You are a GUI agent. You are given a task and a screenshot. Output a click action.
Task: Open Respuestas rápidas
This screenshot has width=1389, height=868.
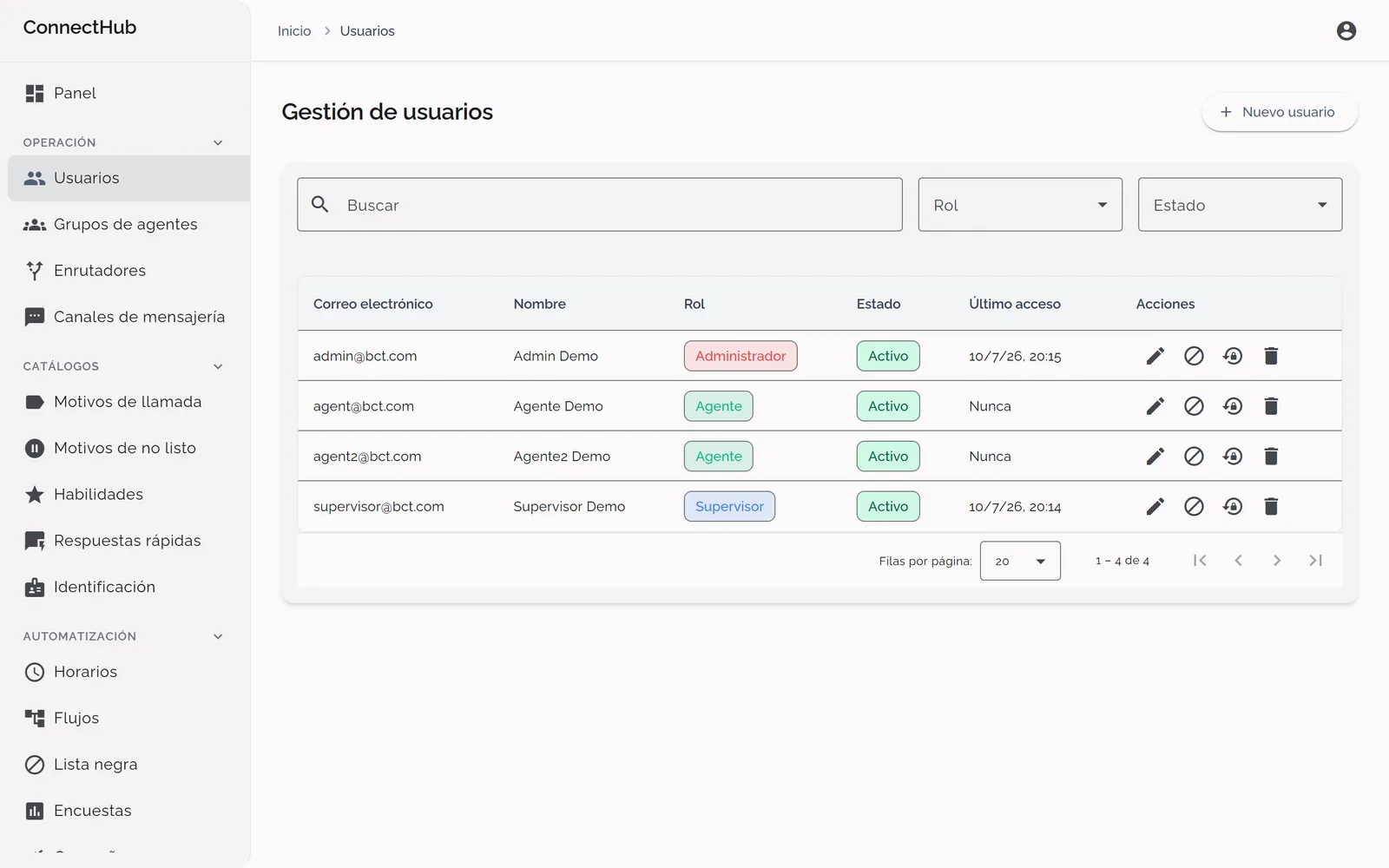pos(128,541)
